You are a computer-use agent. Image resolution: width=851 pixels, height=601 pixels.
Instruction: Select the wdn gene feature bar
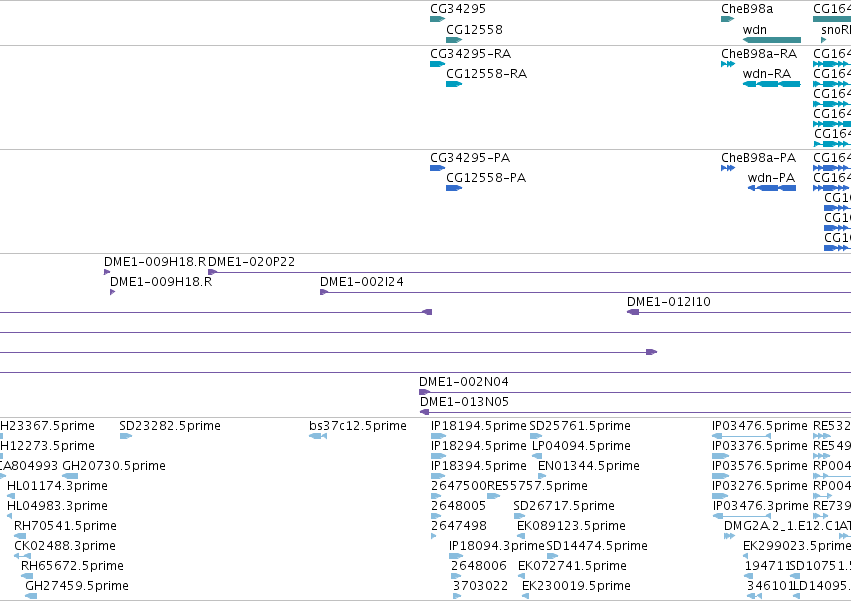click(x=772, y=40)
